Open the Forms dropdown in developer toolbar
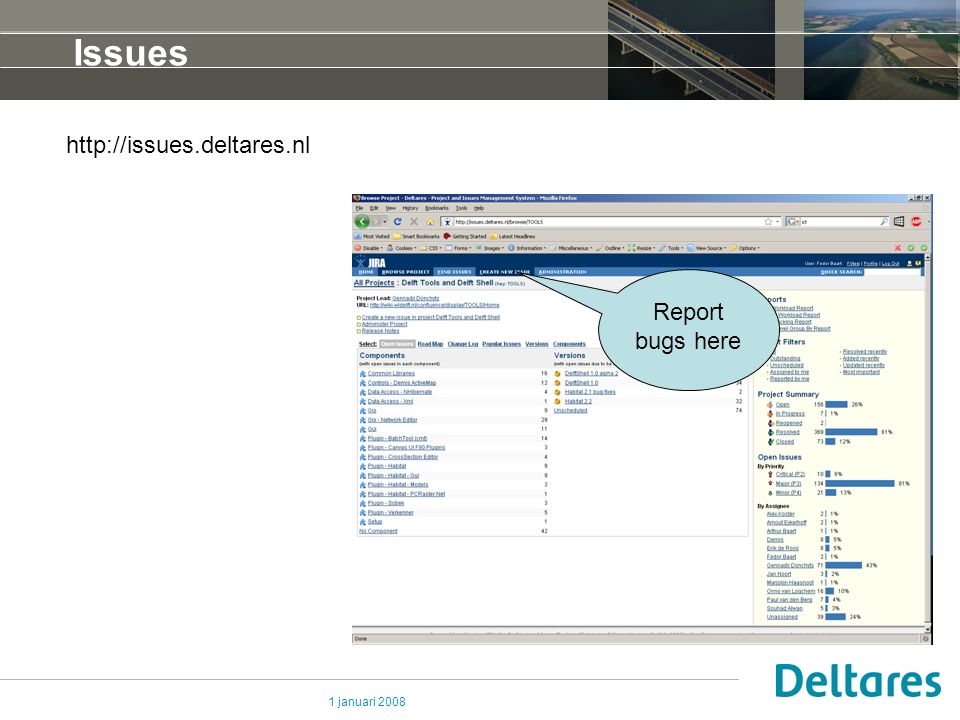The image size is (960, 720). 459,249
